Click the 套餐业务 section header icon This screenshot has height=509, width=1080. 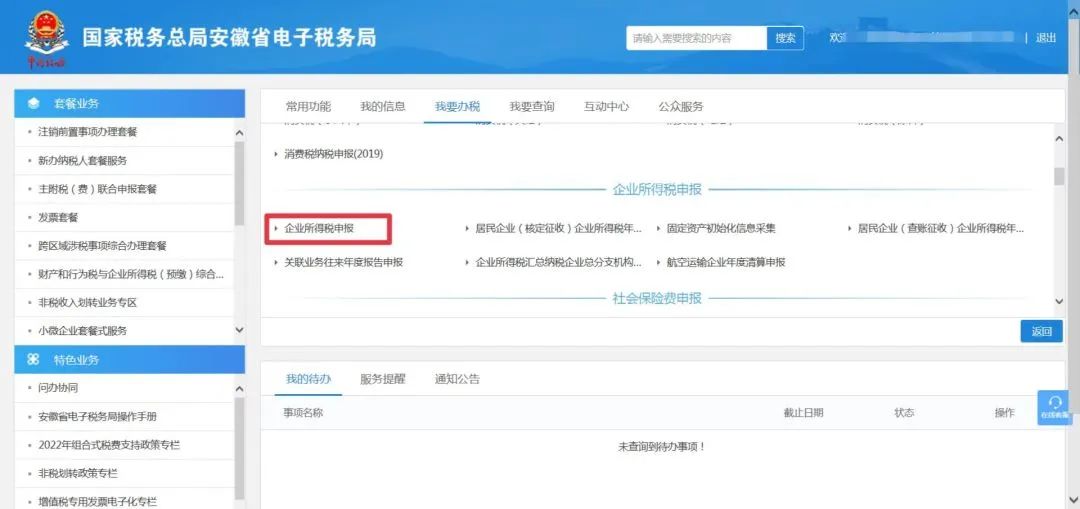click(34, 103)
